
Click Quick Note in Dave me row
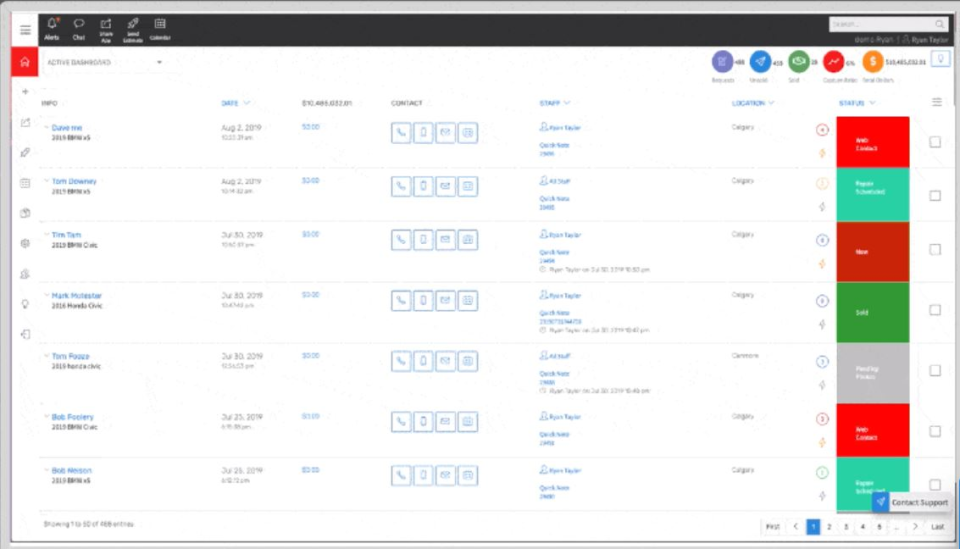coord(554,145)
